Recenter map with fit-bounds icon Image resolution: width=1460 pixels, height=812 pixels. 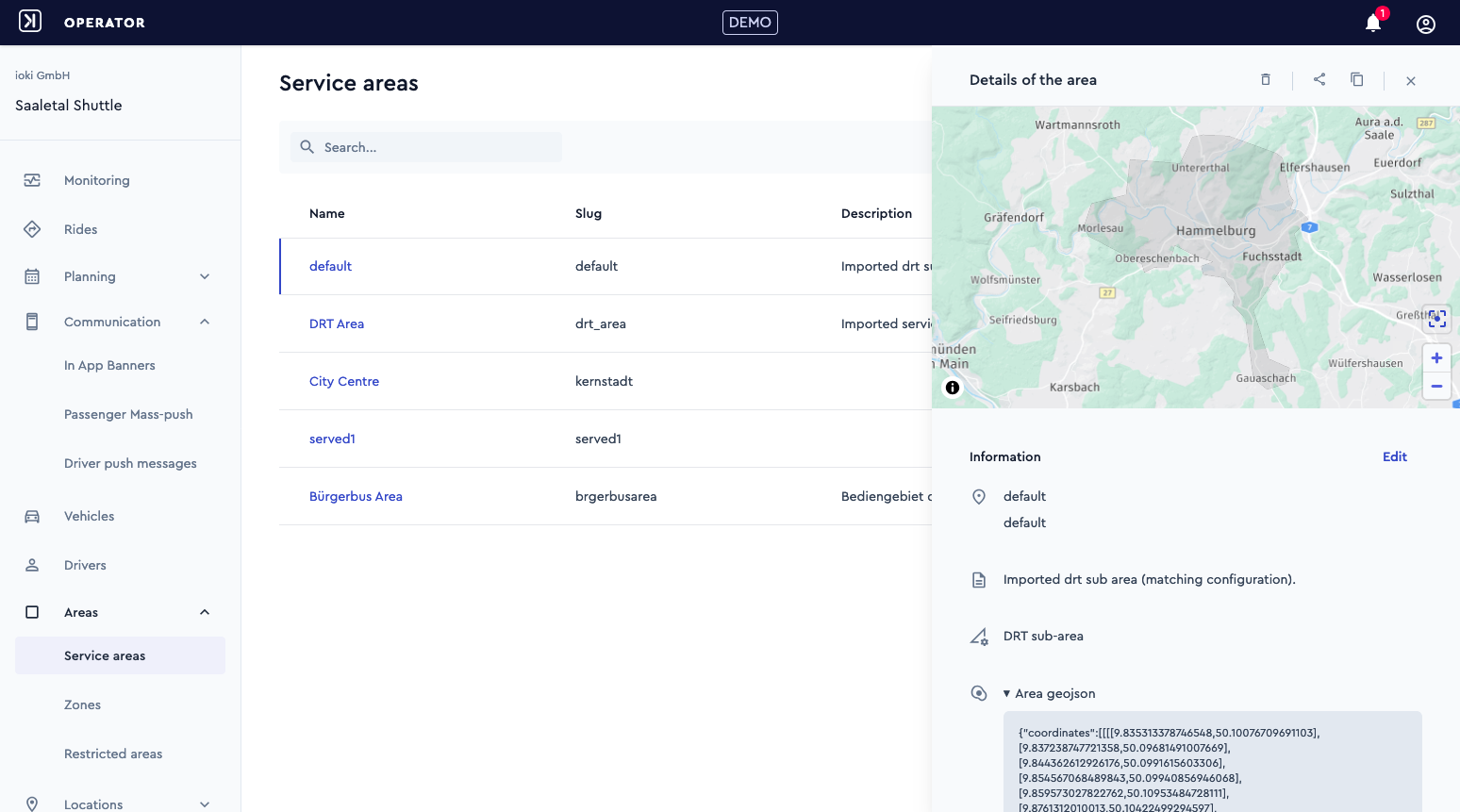click(1436, 319)
